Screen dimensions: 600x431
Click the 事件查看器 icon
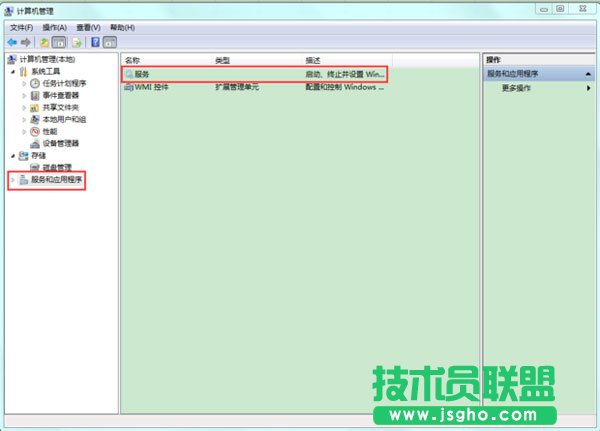35,95
